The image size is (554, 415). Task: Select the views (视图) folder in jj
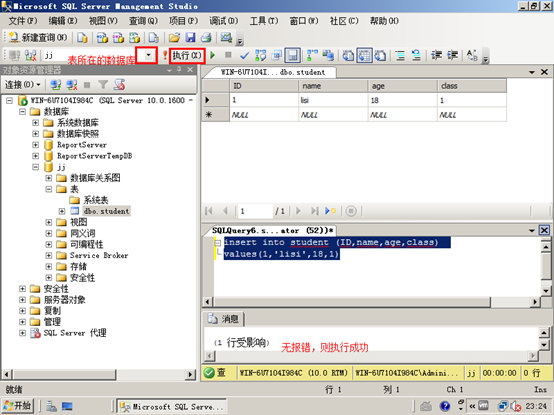pos(78,222)
